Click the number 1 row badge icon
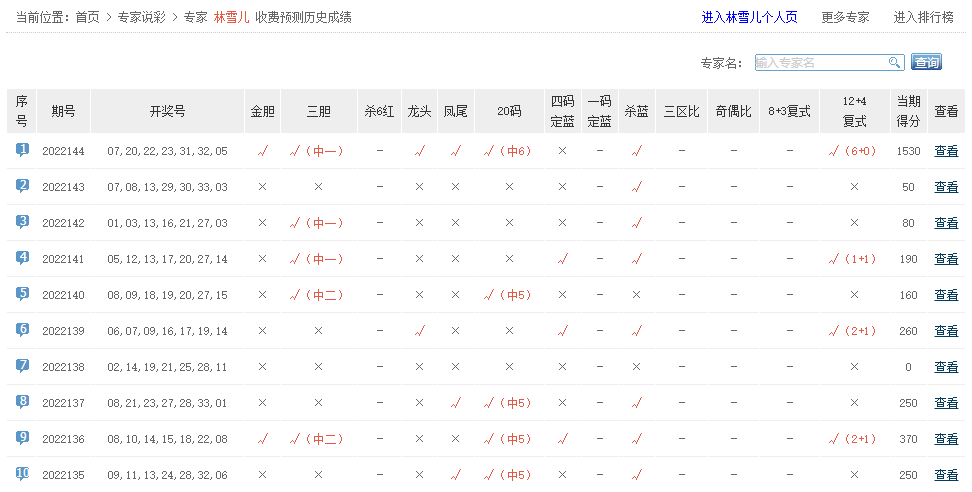The image size is (972, 492). [x=22, y=150]
